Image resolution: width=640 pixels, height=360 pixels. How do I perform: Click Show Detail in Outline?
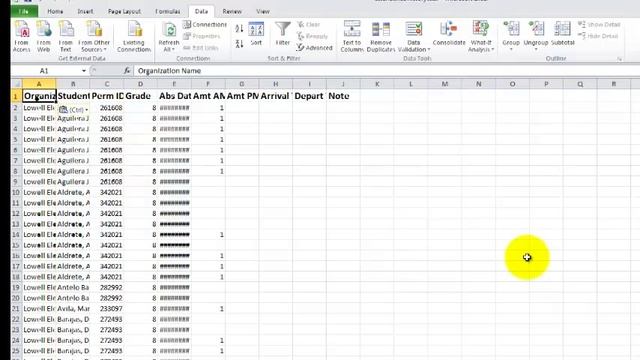[599, 24]
